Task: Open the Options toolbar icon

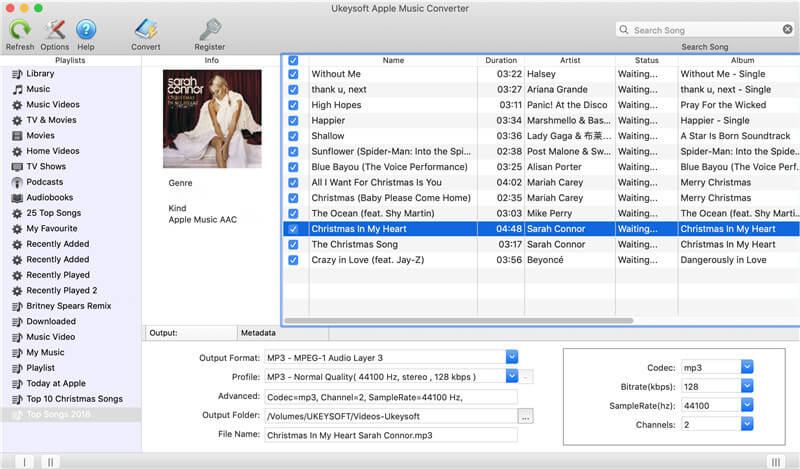Action: pos(55,29)
